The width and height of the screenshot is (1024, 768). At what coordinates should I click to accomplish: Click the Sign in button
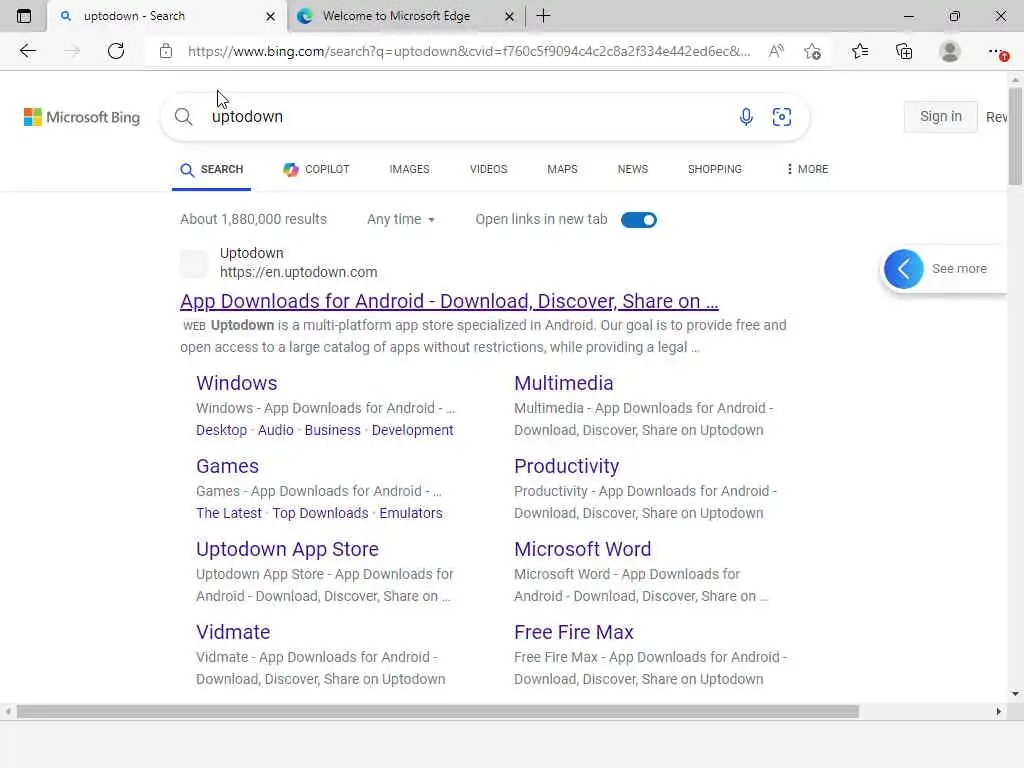tap(940, 117)
